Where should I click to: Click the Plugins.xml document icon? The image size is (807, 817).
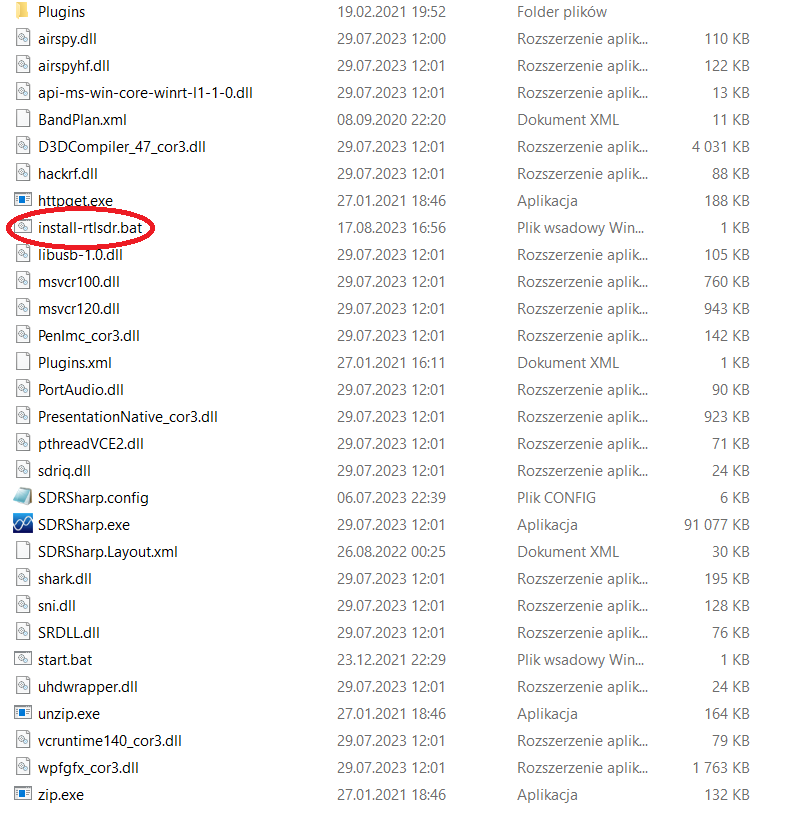click(x=22, y=362)
